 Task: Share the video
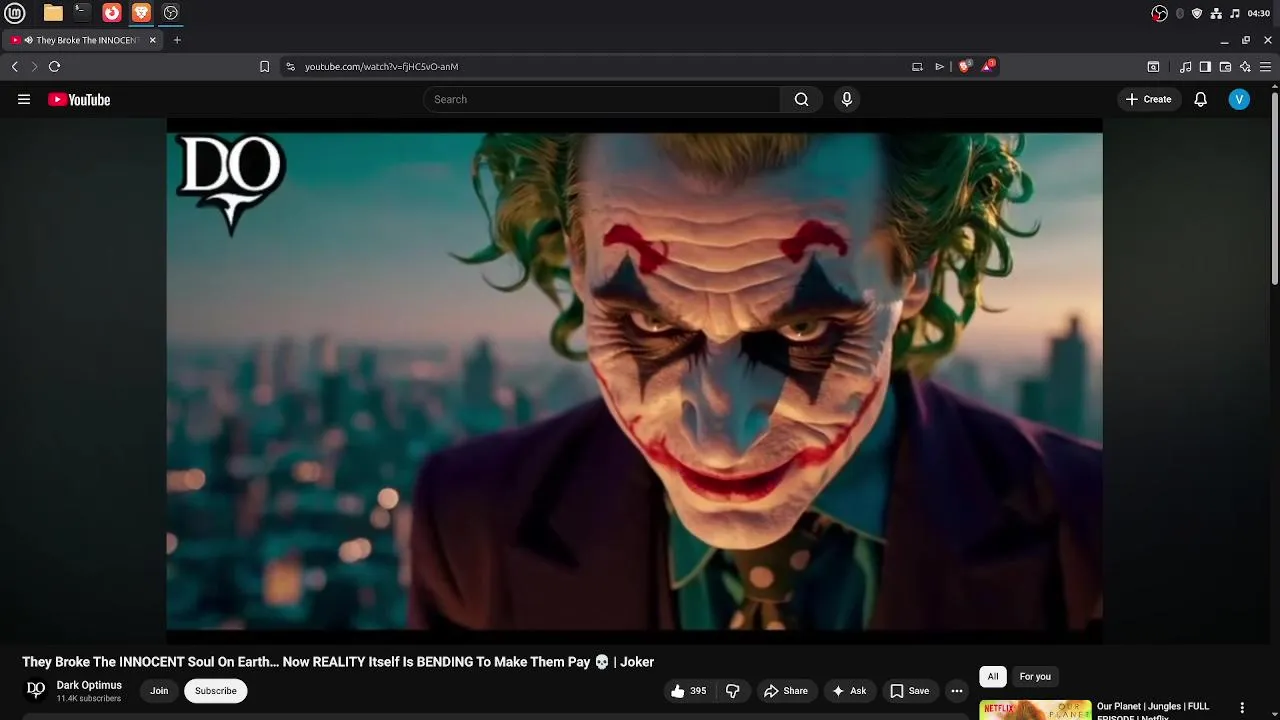pyautogui.click(x=785, y=691)
